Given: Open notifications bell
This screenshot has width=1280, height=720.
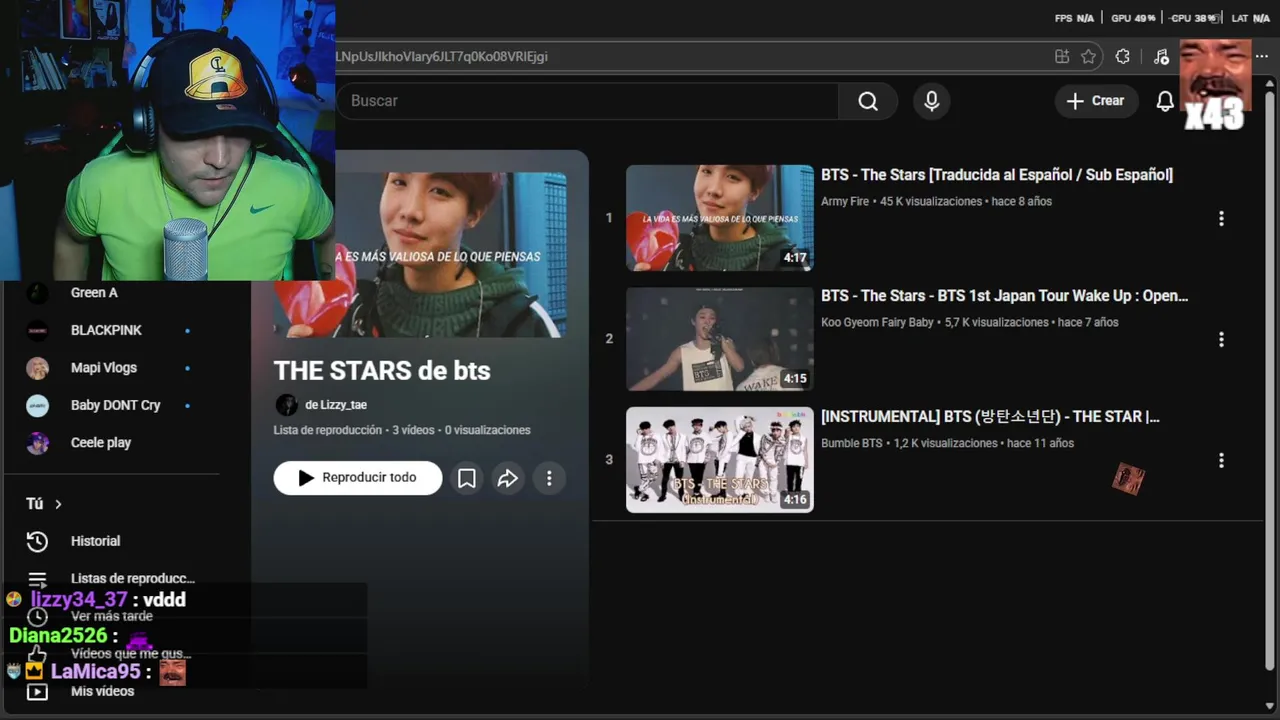Looking at the screenshot, I should tap(1165, 101).
